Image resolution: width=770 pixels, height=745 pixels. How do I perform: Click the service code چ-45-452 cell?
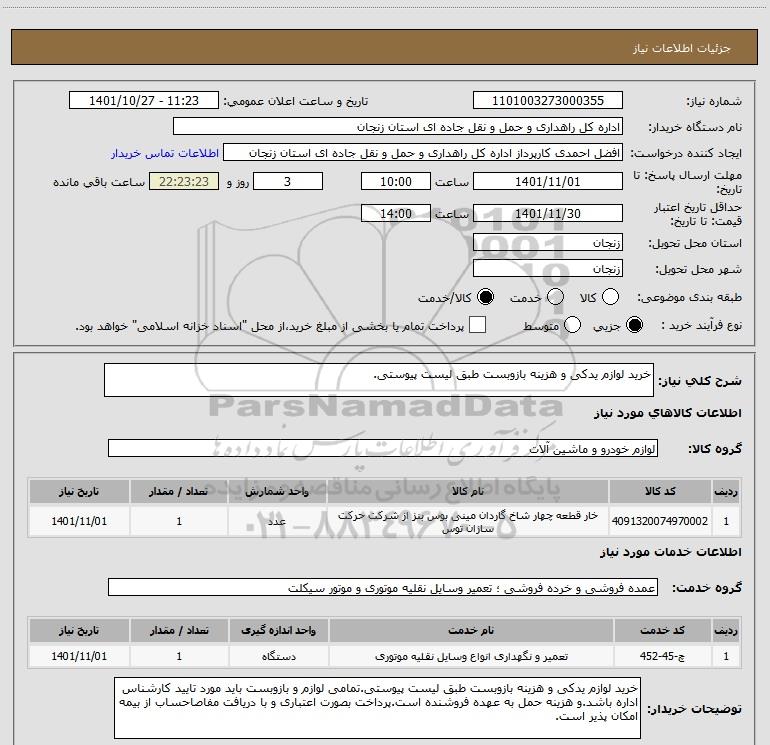[x=662, y=656]
